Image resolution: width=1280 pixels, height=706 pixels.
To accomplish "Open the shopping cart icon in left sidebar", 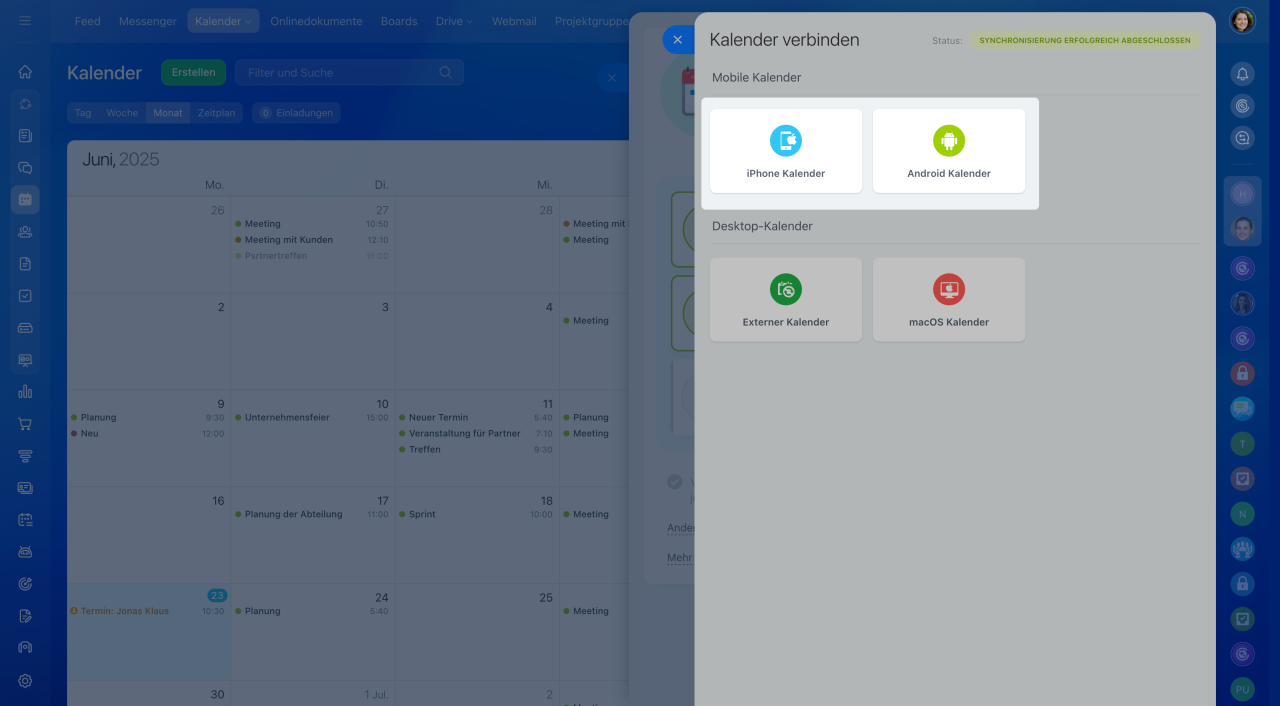I will [25, 424].
